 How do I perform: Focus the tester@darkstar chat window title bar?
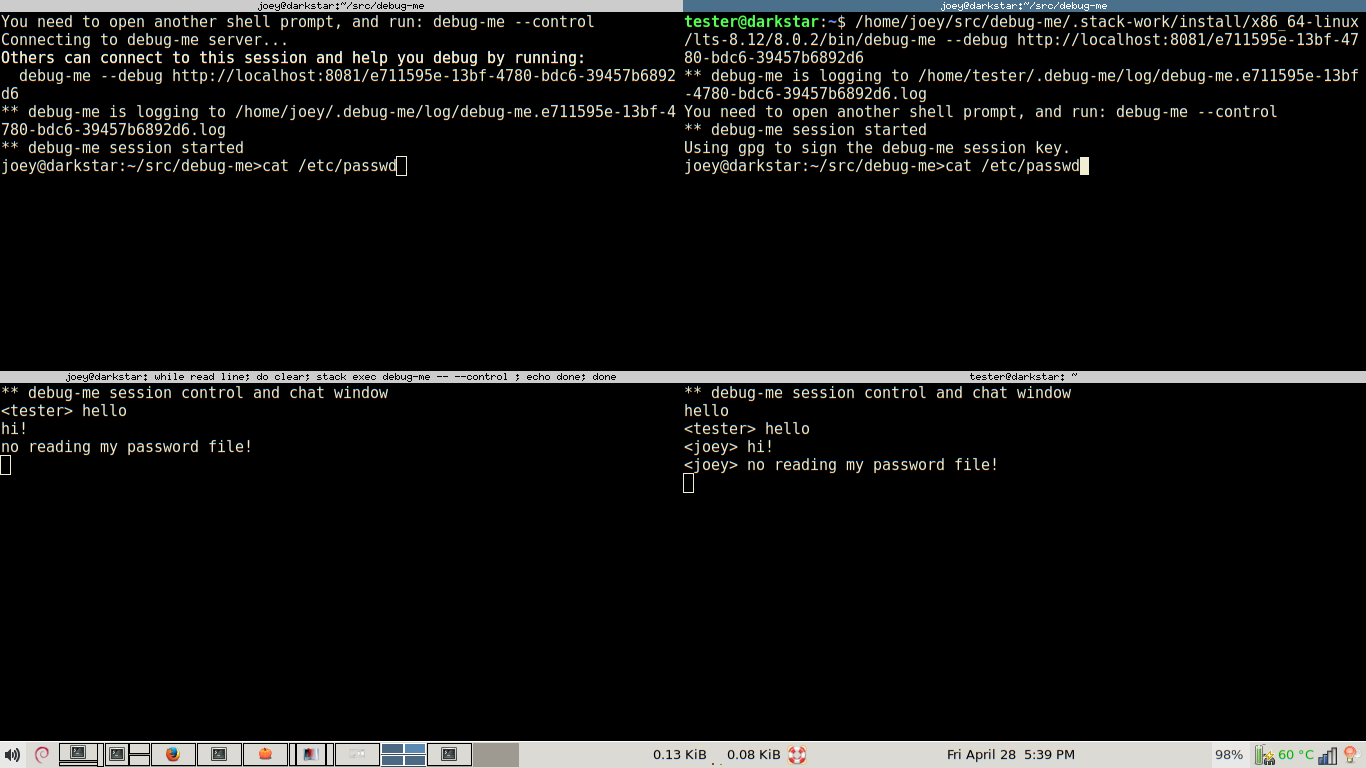click(x=1024, y=376)
